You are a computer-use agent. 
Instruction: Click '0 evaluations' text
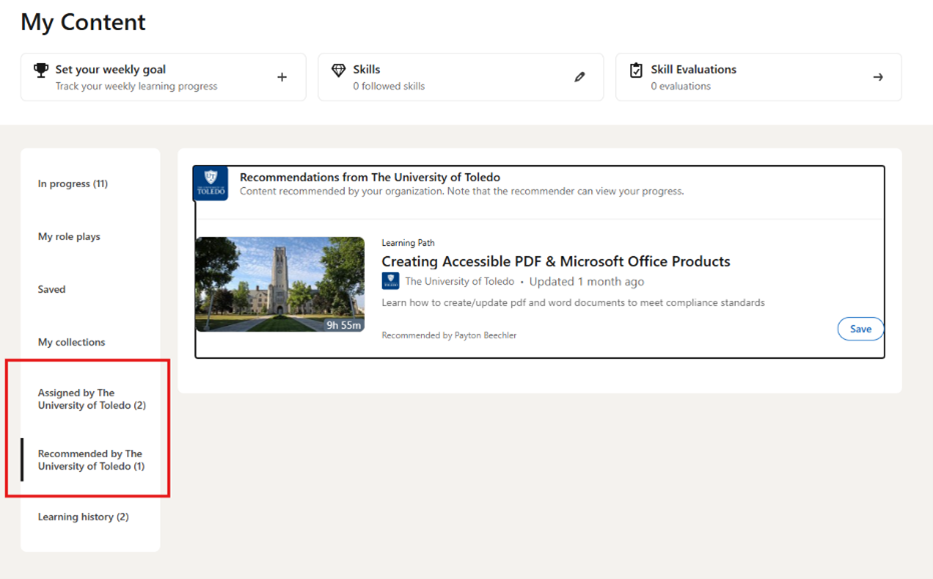pos(681,86)
